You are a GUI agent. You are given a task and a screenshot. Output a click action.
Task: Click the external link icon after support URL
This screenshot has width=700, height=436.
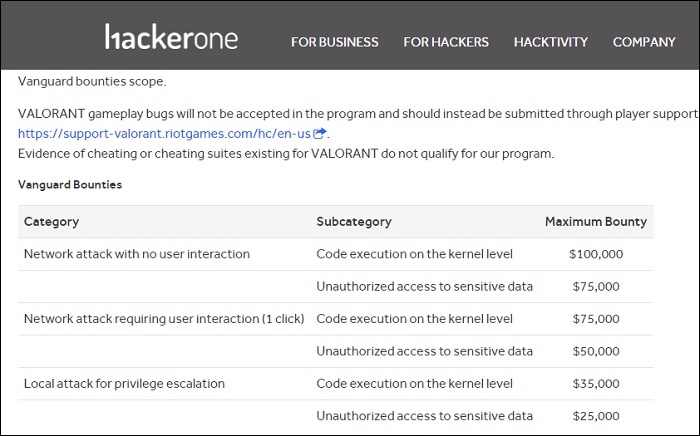[x=320, y=134]
